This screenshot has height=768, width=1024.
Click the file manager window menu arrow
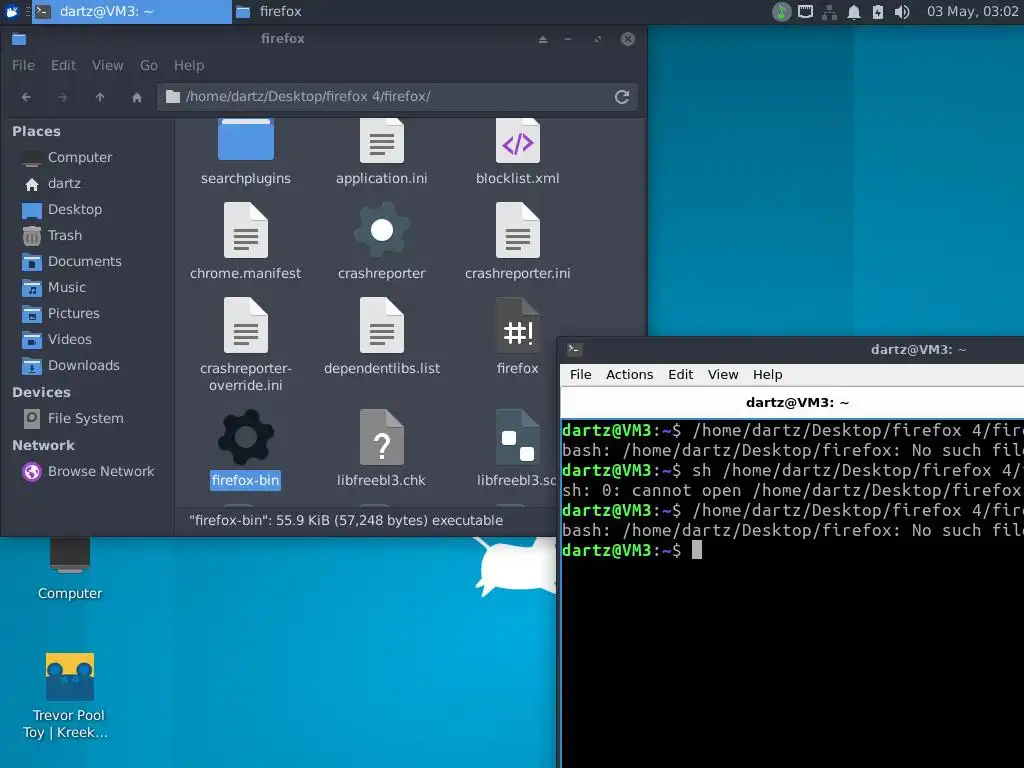pyautogui.click(x=543, y=39)
